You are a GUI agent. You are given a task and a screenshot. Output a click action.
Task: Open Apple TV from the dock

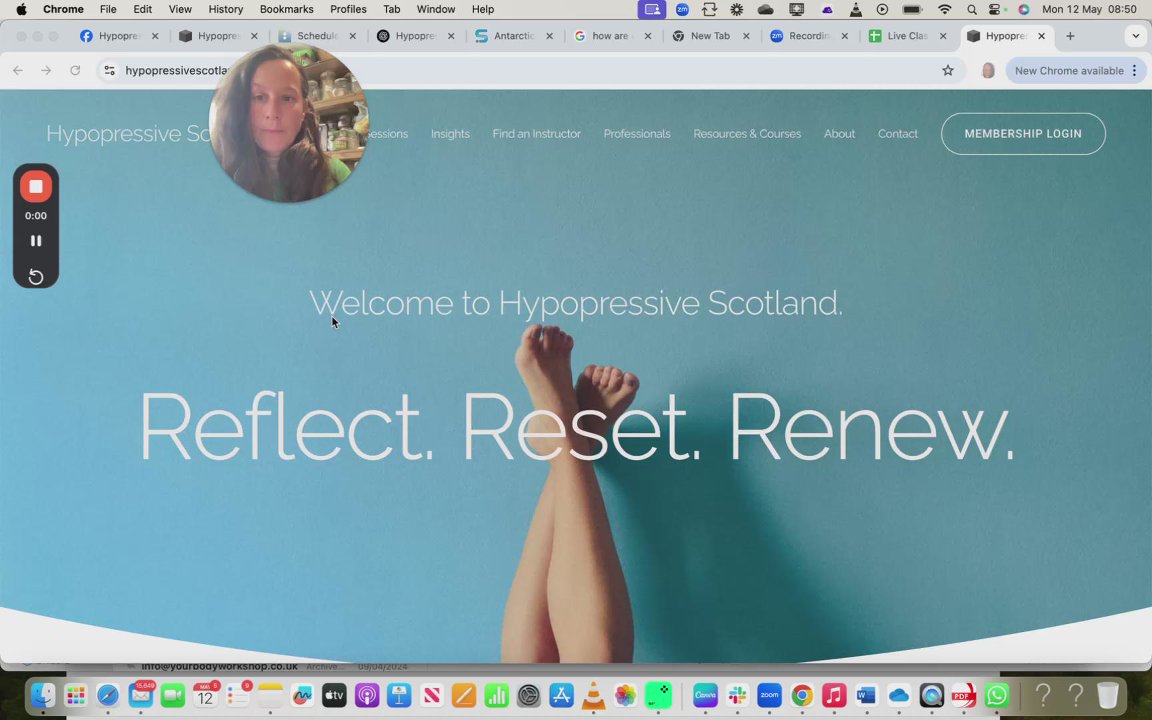[334, 695]
